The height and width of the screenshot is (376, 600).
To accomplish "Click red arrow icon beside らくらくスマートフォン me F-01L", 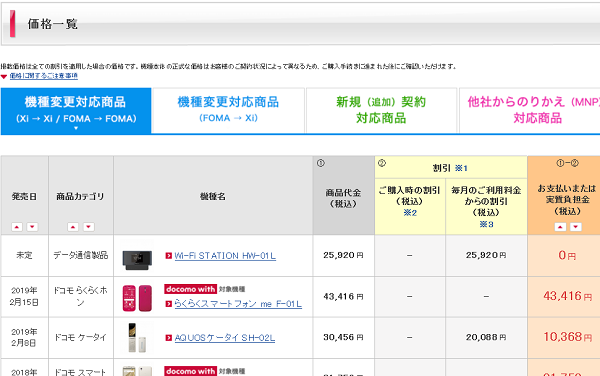I will 168,304.
